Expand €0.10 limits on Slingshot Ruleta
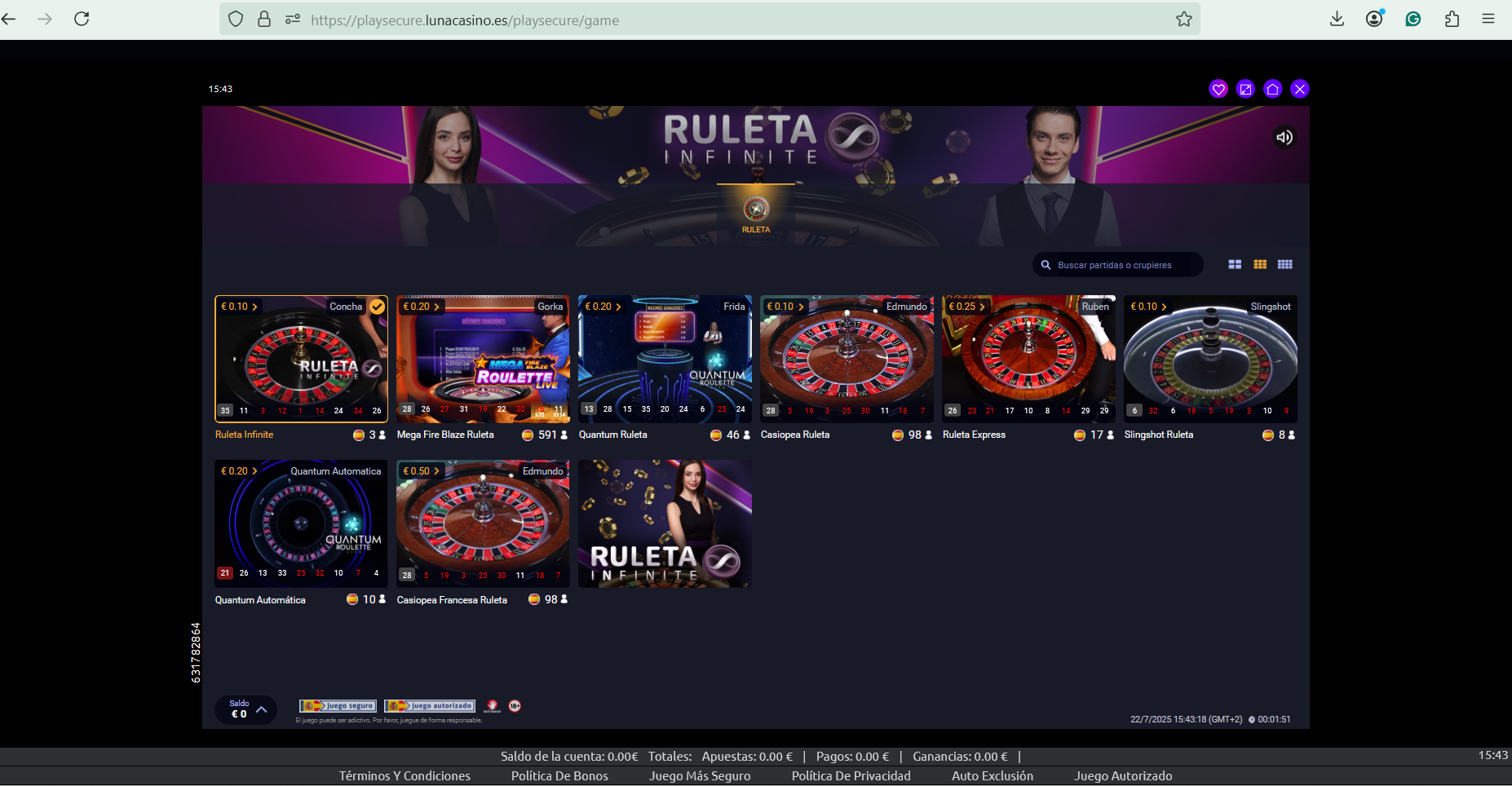The image size is (1512, 786). point(1148,307)
